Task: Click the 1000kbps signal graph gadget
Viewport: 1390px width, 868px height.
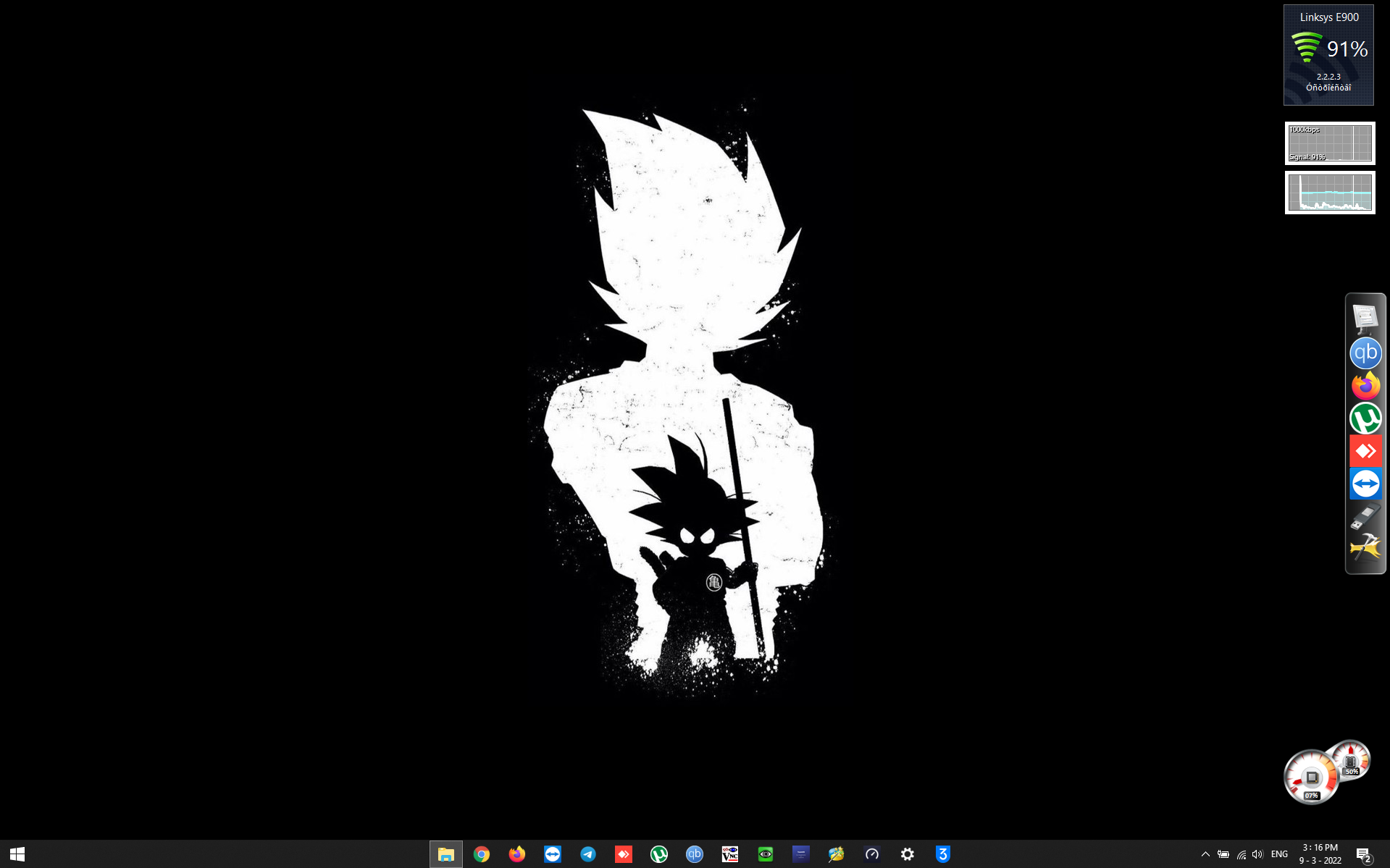Action: pos(1330,143)
